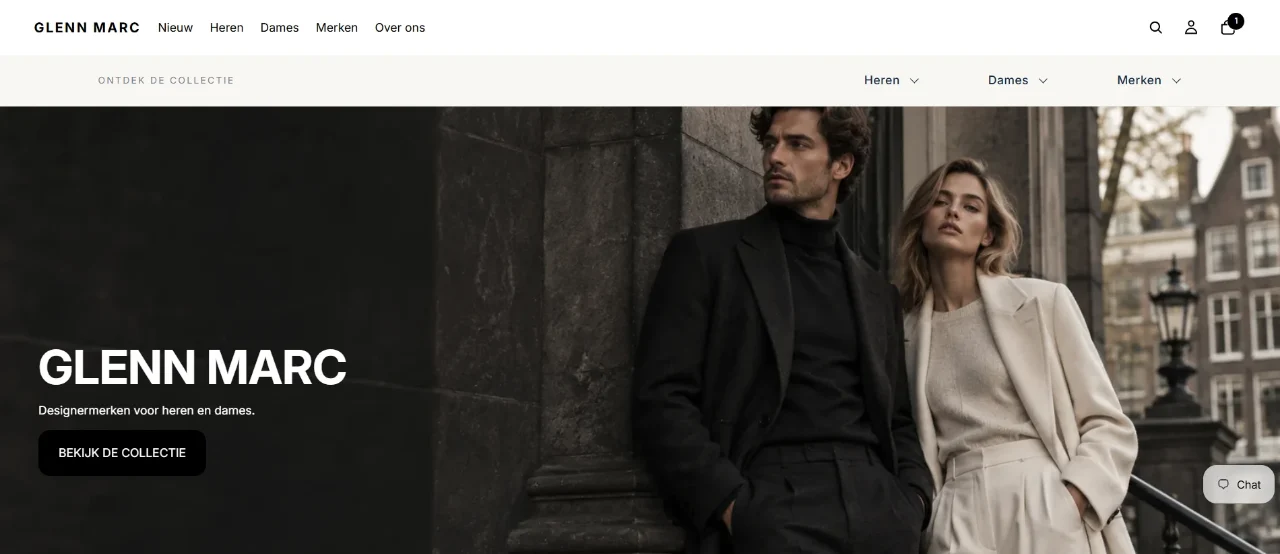Expand the Merken dropdown in collection bar

[x=1148, y=80]
